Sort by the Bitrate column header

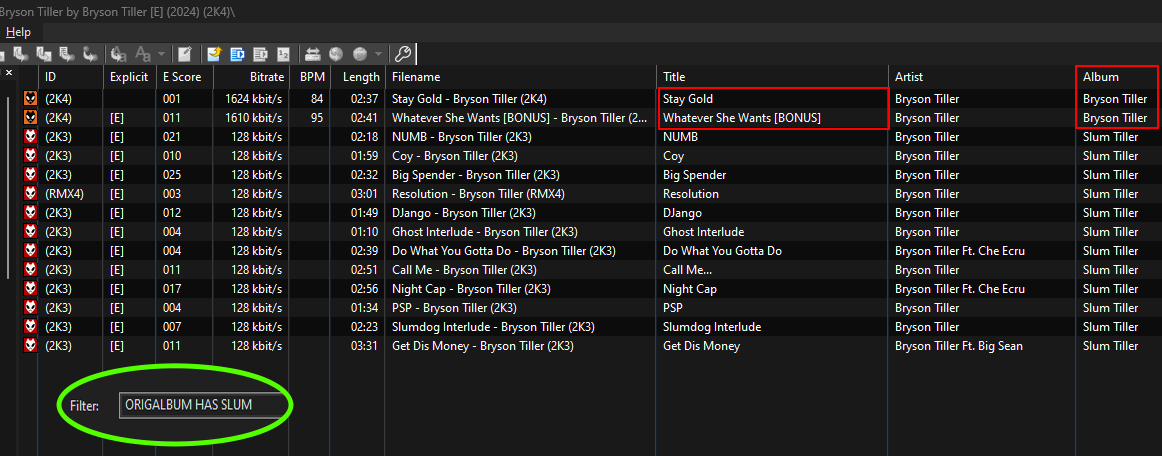pos(249,77)
